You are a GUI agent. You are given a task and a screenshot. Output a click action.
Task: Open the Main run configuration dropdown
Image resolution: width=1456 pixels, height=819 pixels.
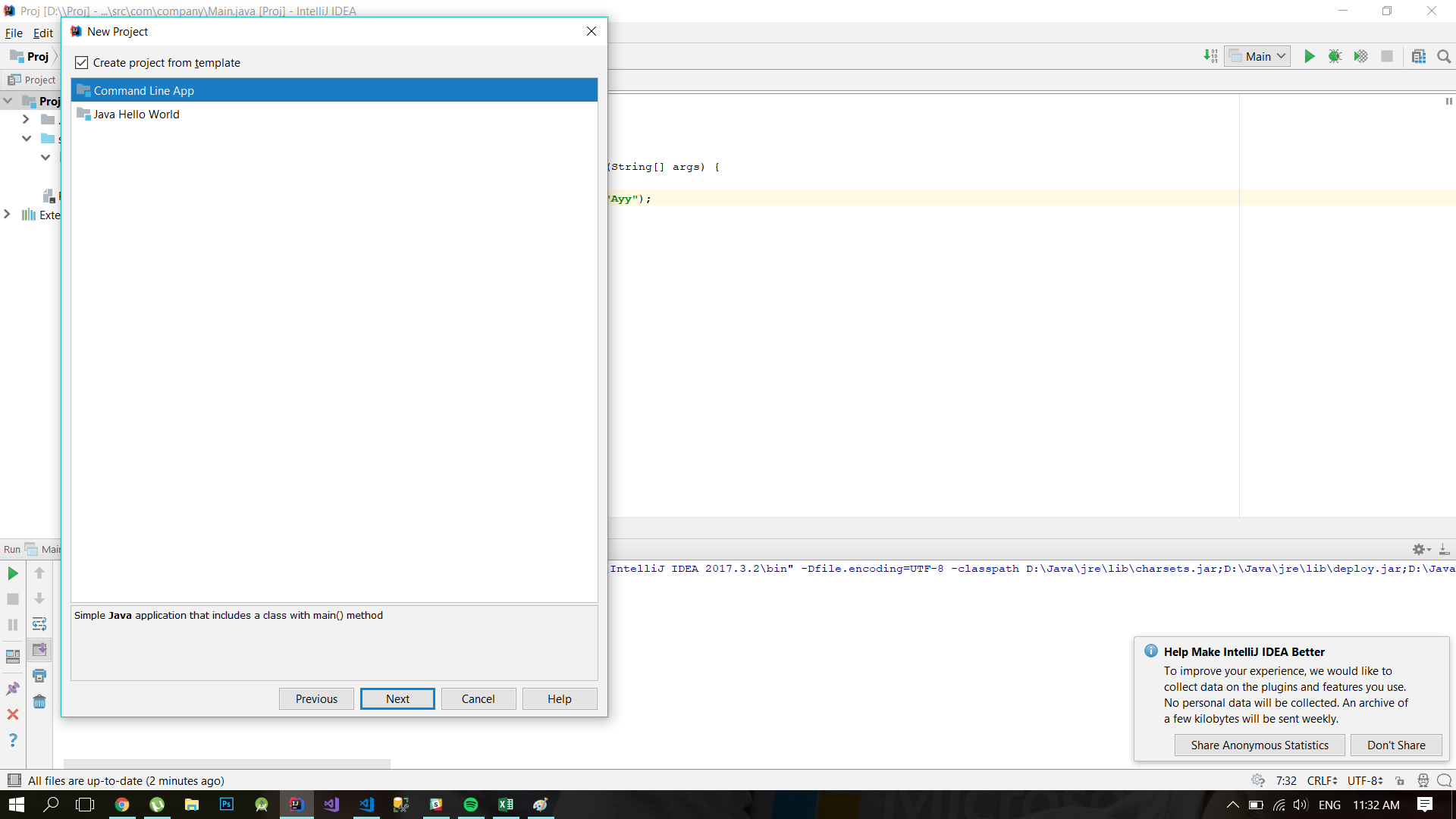coord(1257,56)
